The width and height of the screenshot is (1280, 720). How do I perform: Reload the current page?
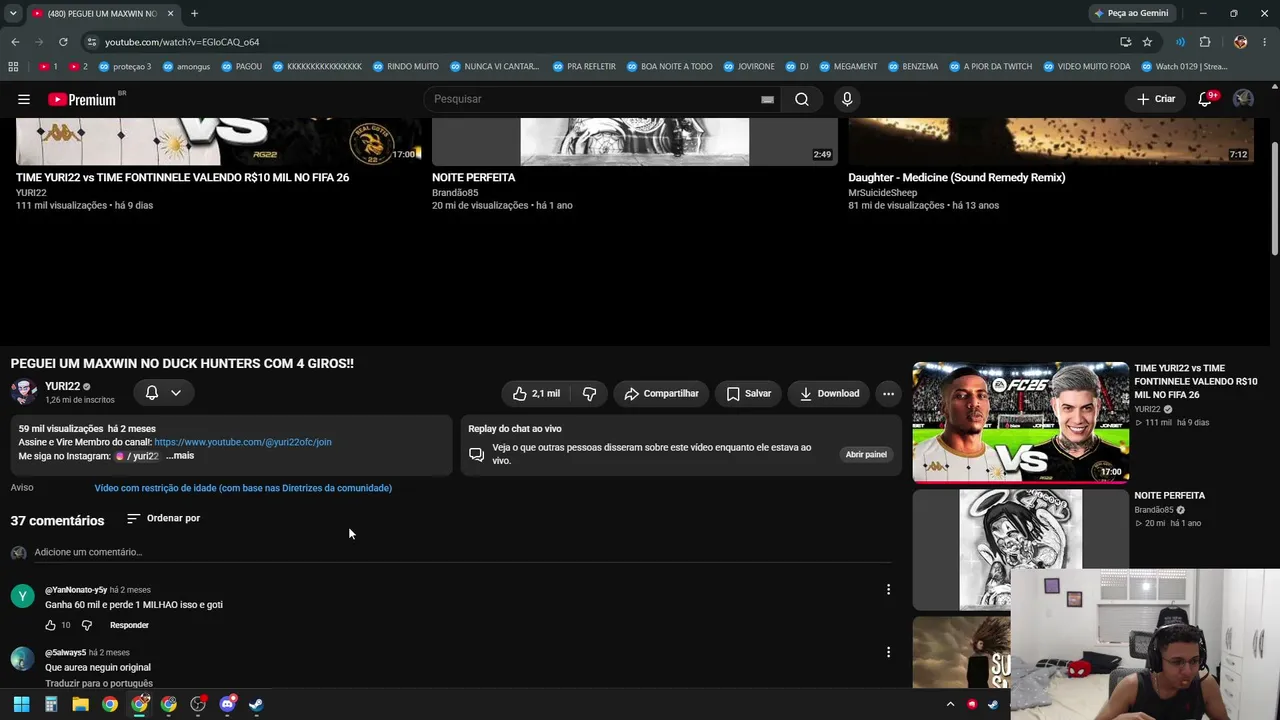tap(63, 42)
